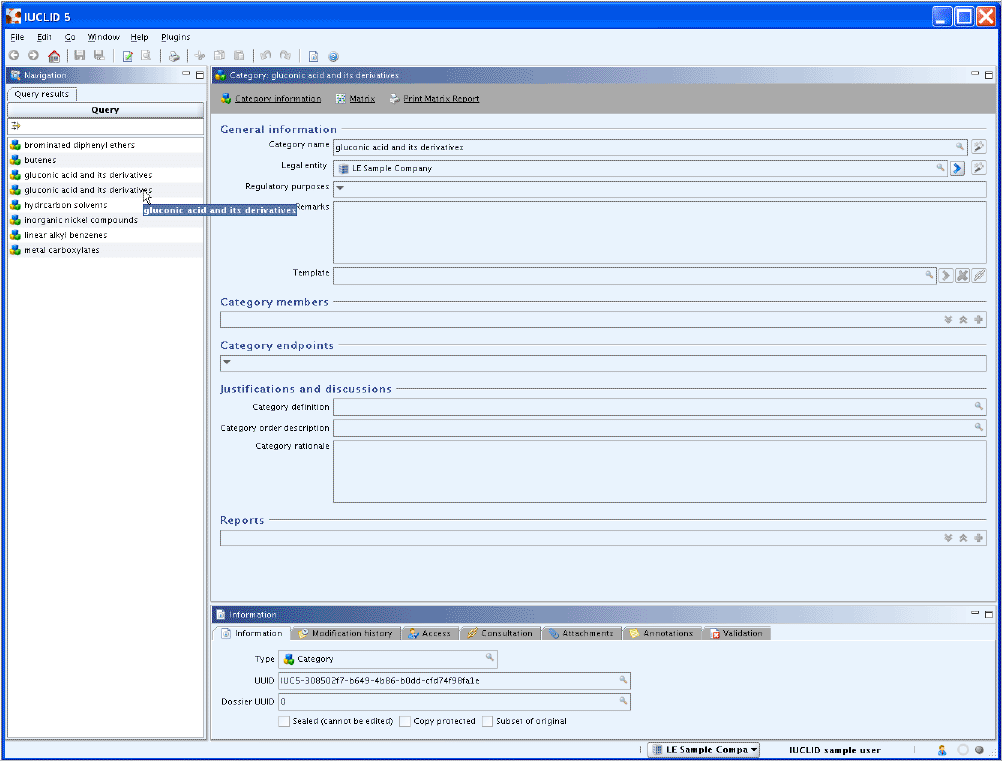The image size is (1002, 761).
Task: Open the Category information link
Action: click(x=278, y=98)
